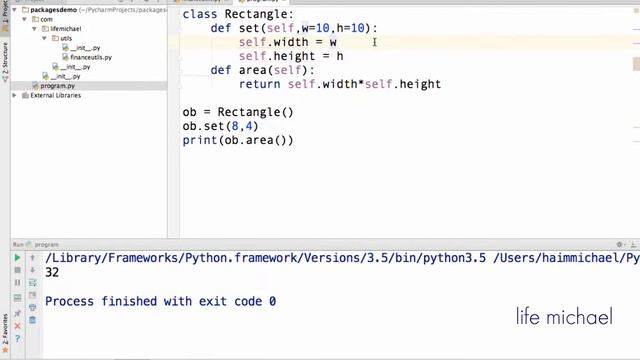Viewport: 640px width, 360px height.
Task: Open __init__.py inside utils folder
Action: (85, 48)
